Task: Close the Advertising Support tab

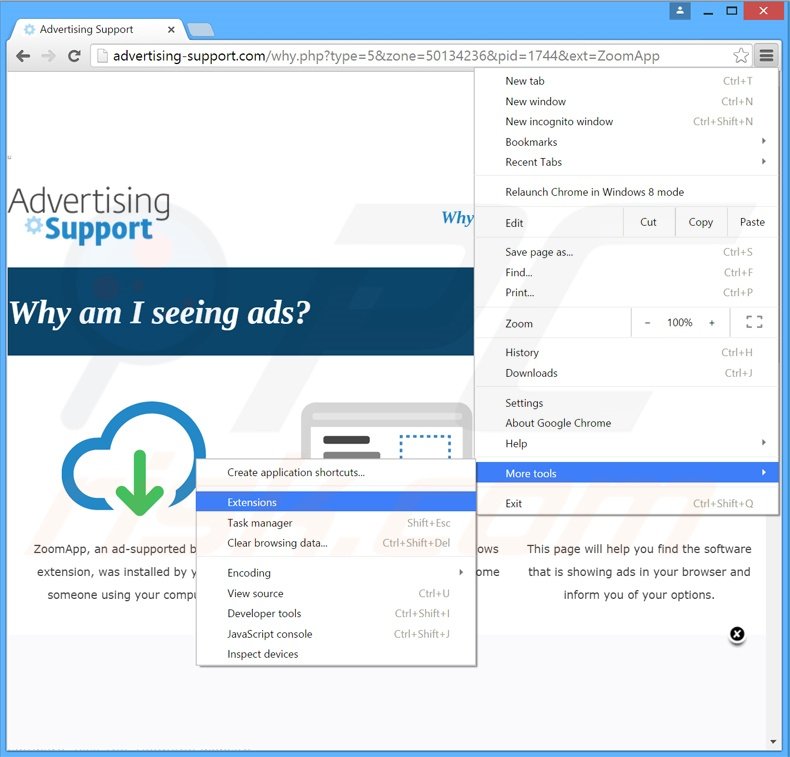Action: [x=171, y=30]
